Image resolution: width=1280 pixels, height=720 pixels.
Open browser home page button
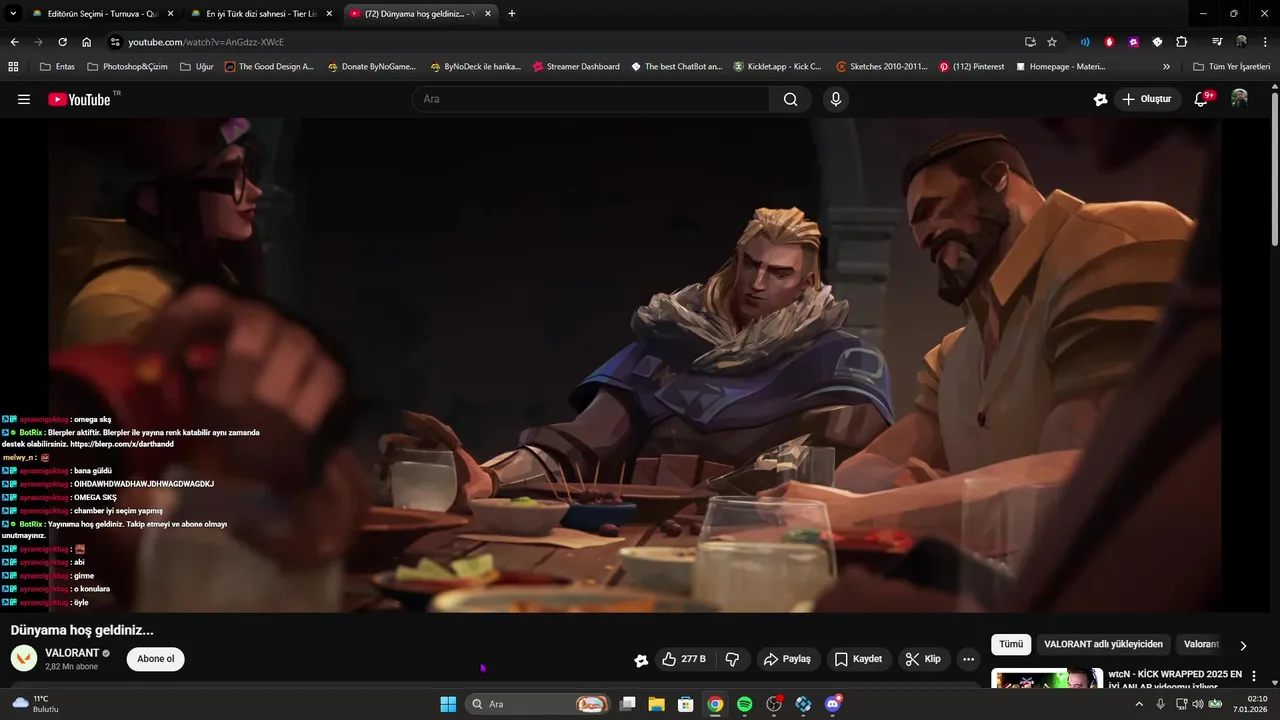[87, 42]
